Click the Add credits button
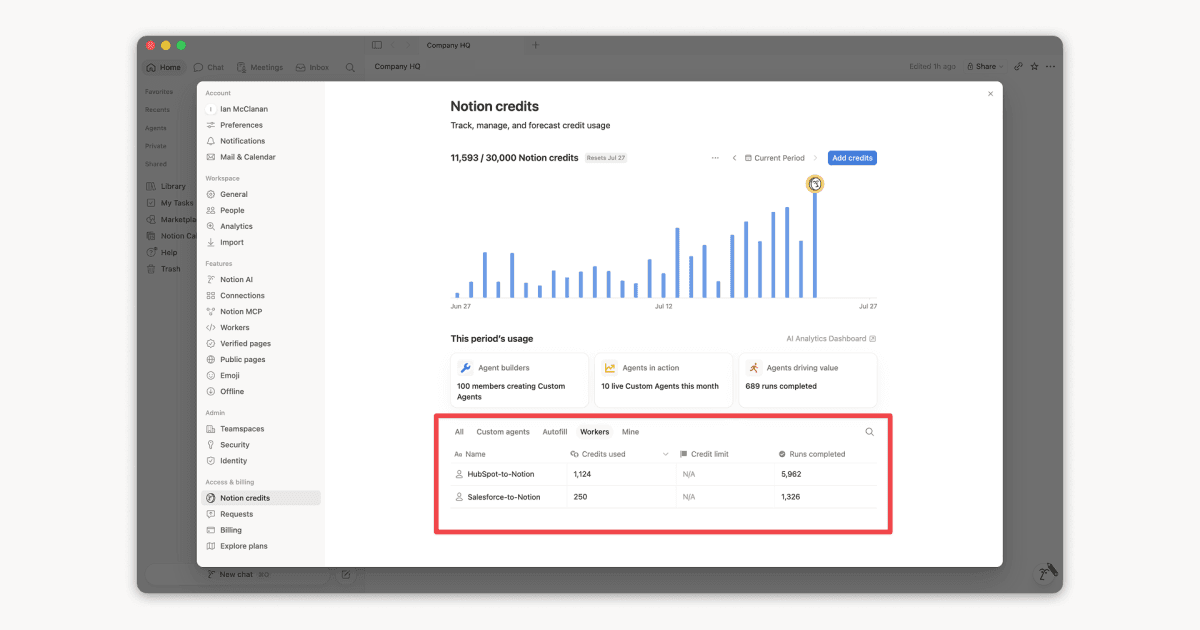This screenshot has height=630, width=1200. [852, 158]
